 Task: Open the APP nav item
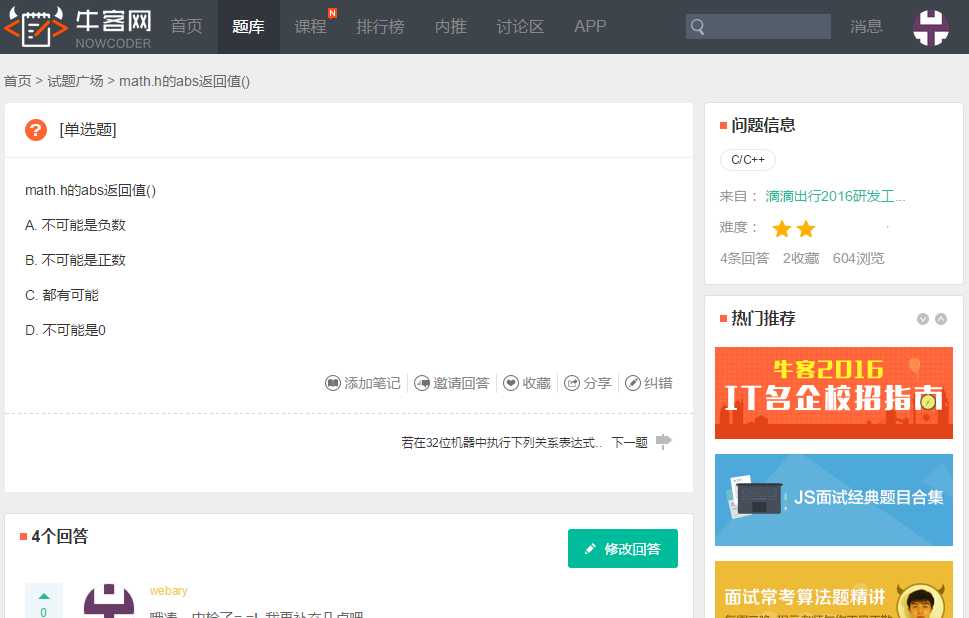pos(590,27)
